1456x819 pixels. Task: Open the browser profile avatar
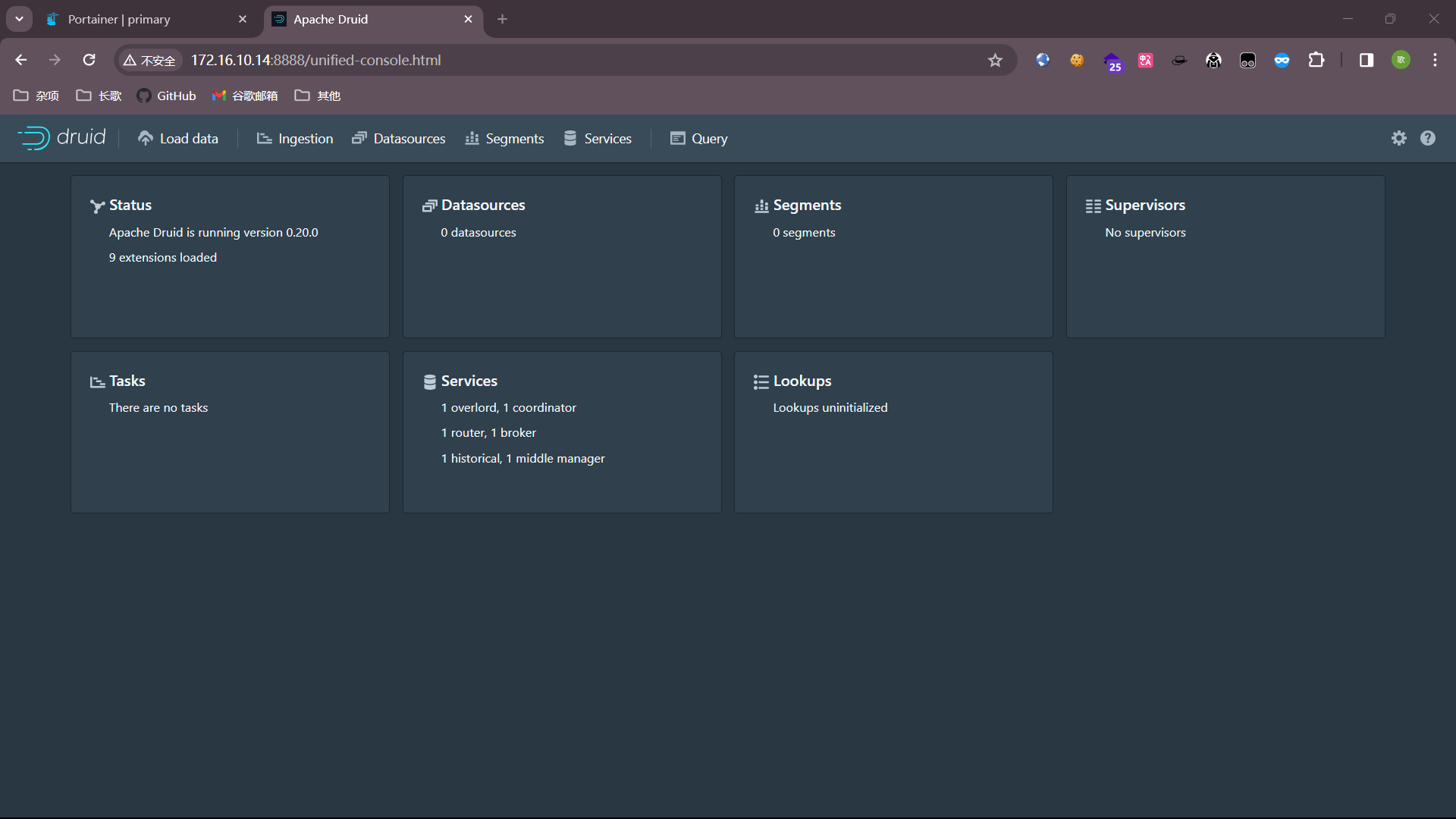click(1401, 60)
